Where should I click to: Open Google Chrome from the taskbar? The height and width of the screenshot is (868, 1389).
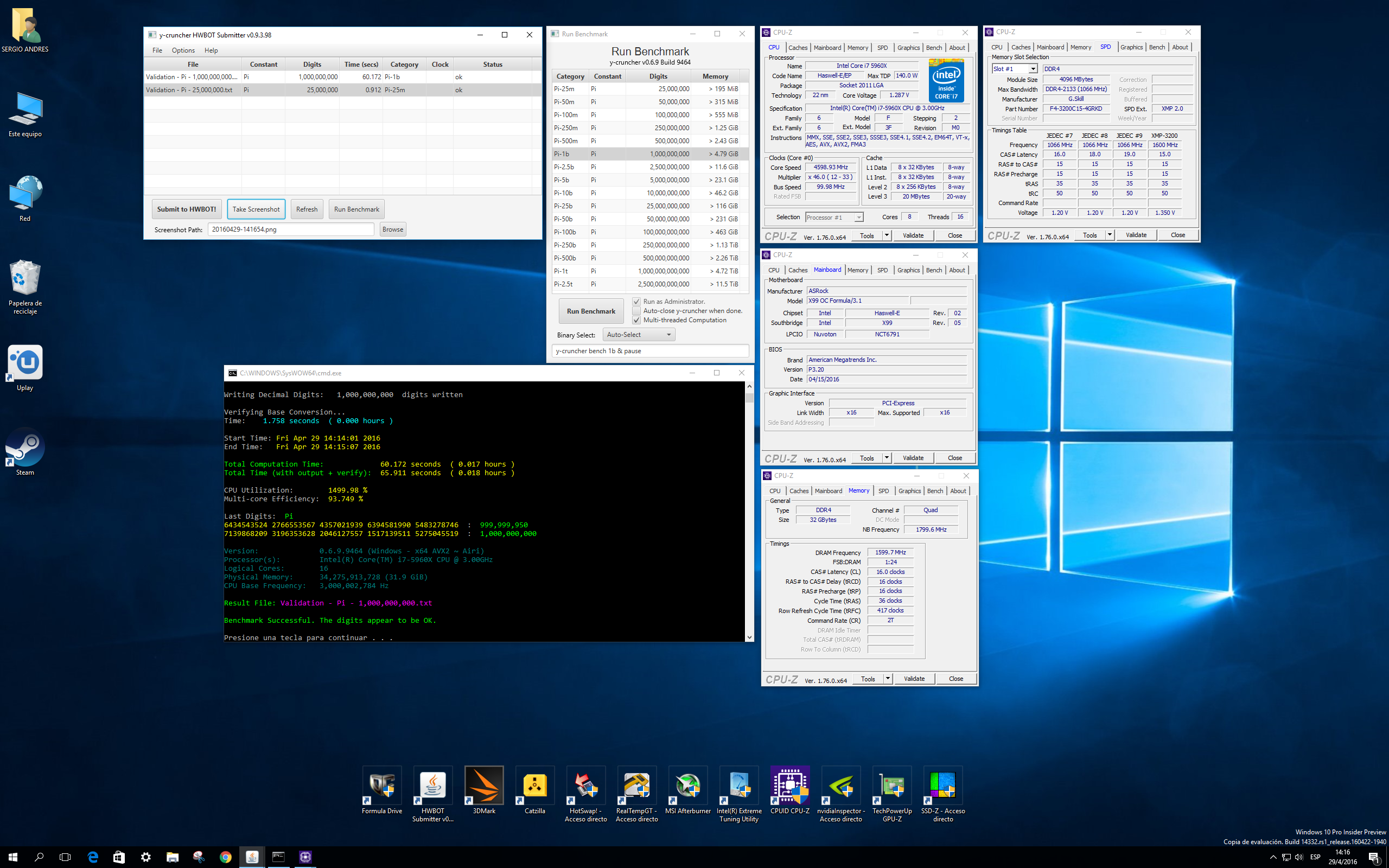click(226, 857)
